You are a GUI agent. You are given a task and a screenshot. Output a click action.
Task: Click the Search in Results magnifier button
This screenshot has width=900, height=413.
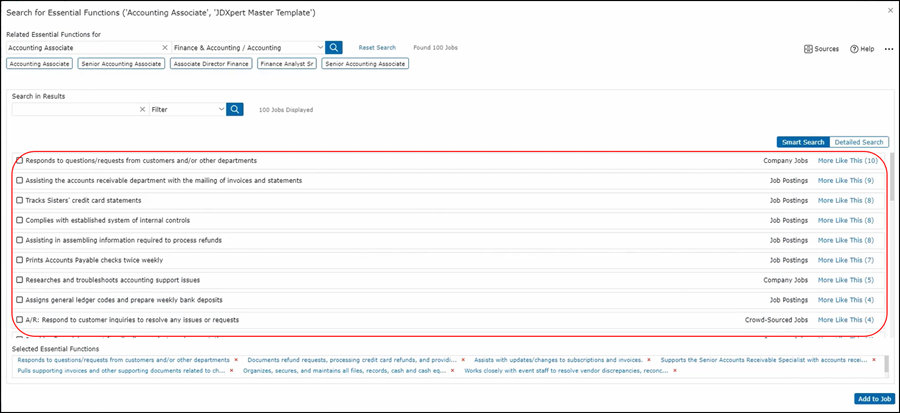click(x=235, y=109)
